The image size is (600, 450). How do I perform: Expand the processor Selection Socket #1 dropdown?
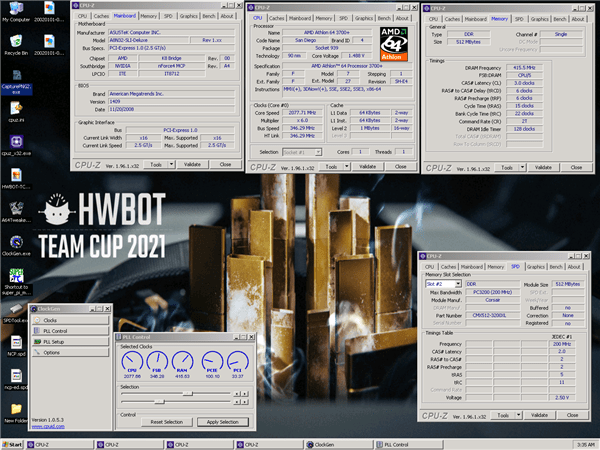[x=300, y=151]
